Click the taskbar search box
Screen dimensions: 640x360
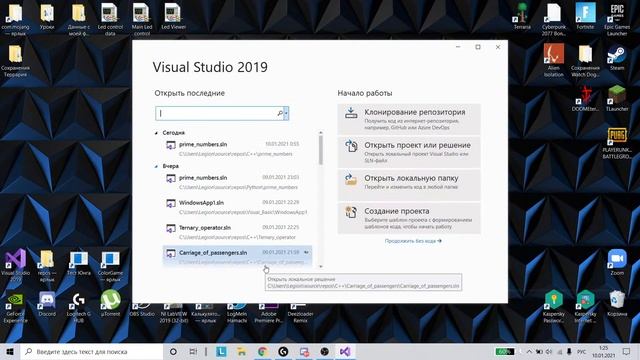pos(91,351)
